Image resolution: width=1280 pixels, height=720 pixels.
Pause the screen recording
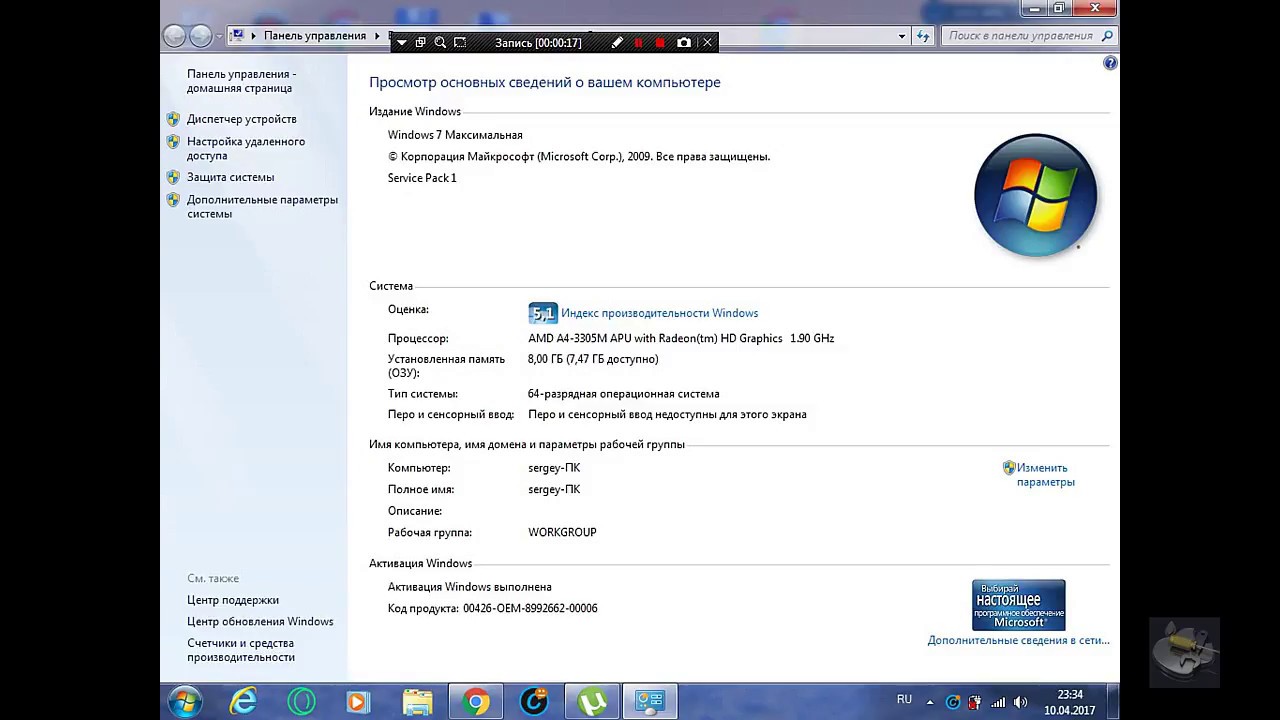tap(638, 43)
